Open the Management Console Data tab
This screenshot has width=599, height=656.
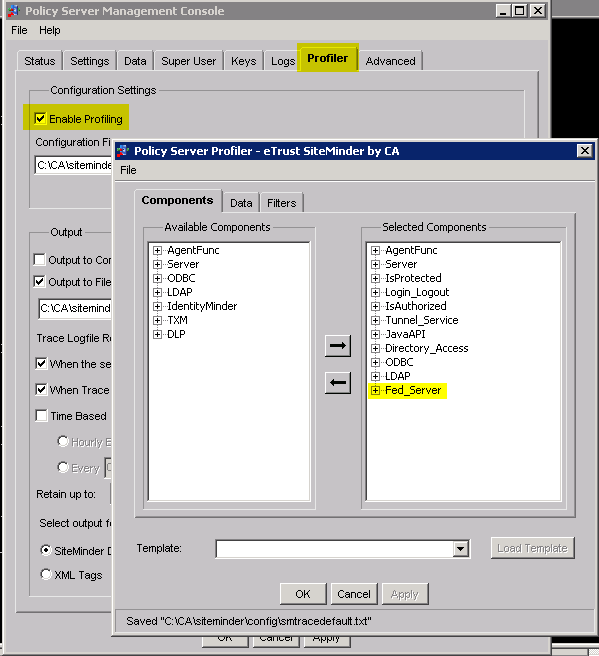[x=135, y=61]
